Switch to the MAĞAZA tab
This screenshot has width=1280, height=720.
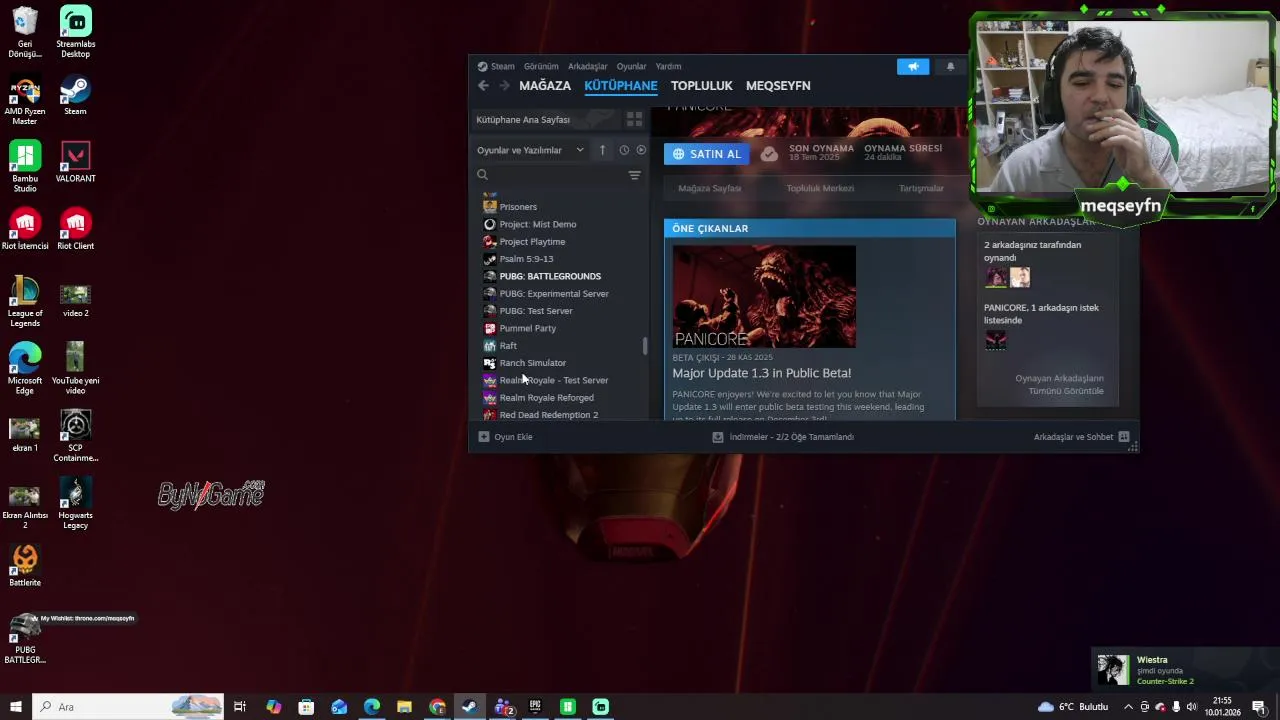coord(545,86)
